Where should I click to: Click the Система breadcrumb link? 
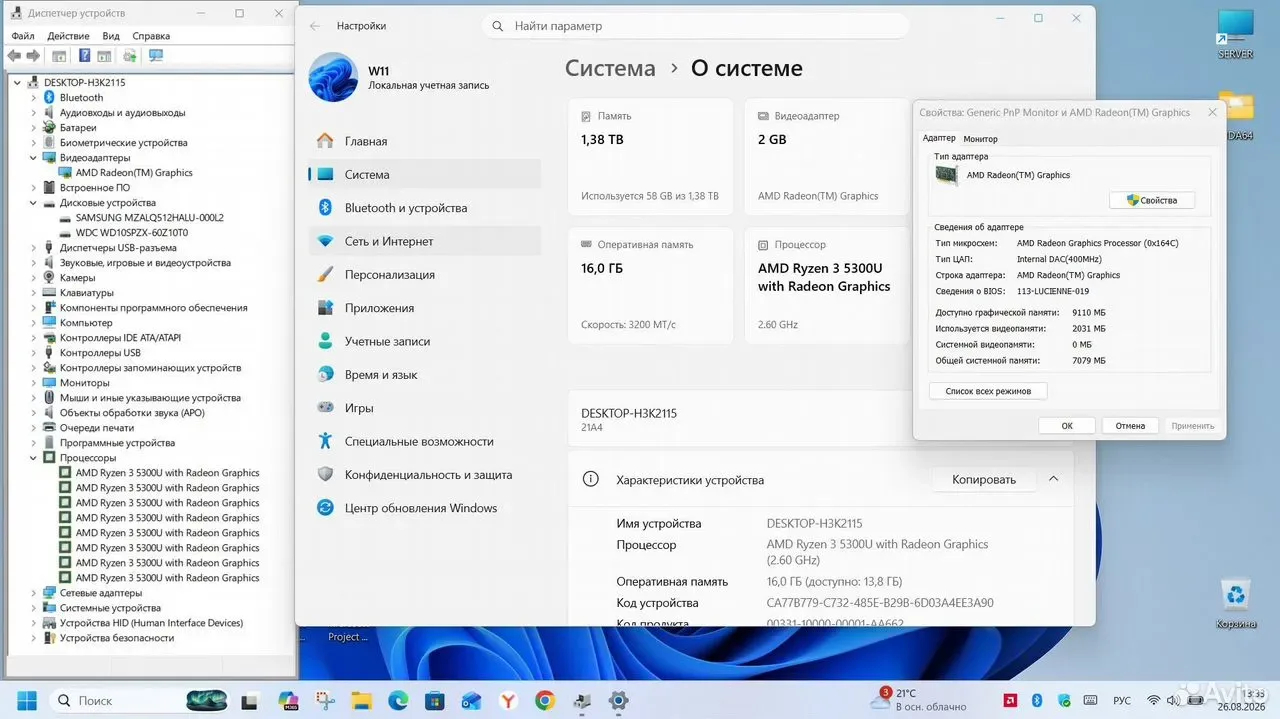tap(610, 68)
